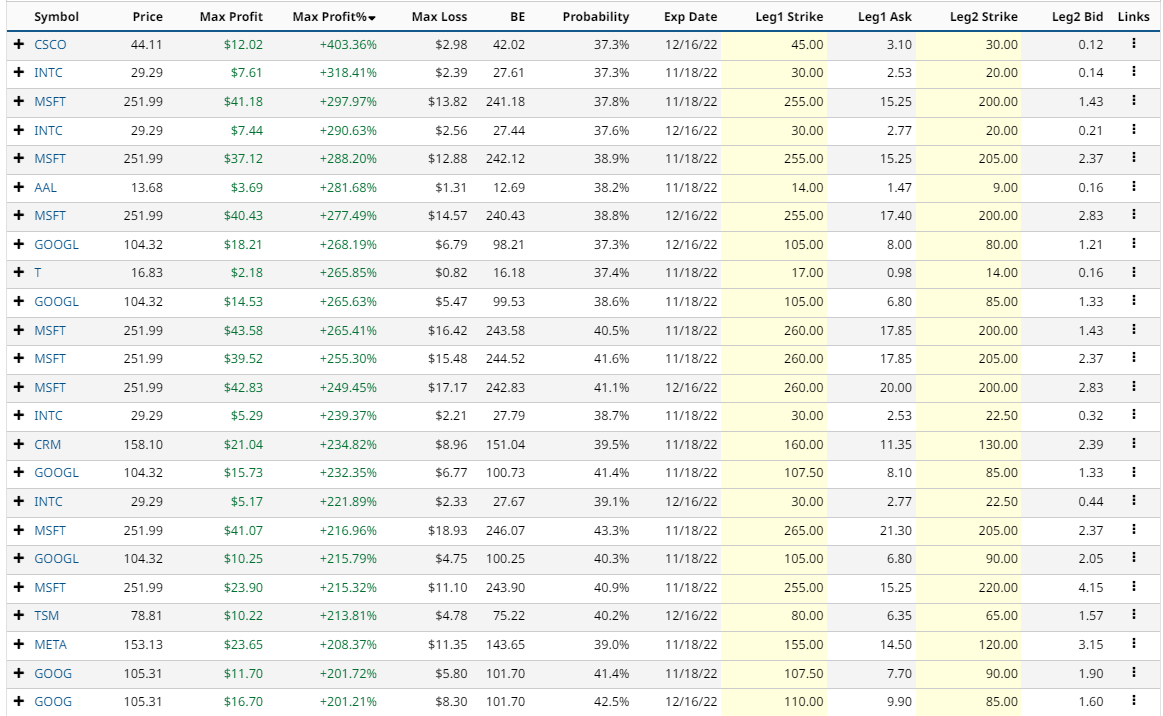Open the AAL ticker link

[46, 188]
